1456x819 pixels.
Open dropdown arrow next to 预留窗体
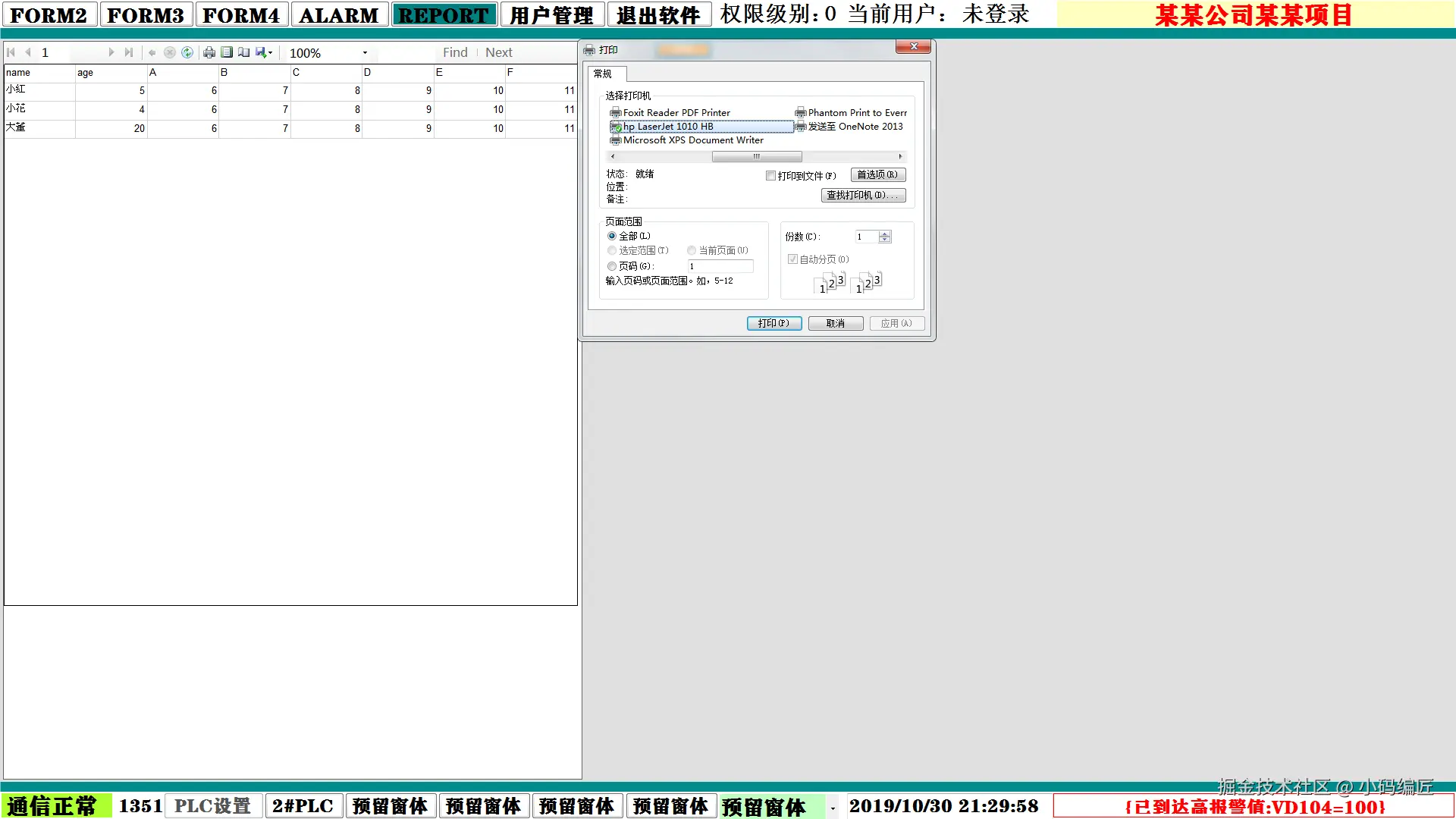pos(833,808)
